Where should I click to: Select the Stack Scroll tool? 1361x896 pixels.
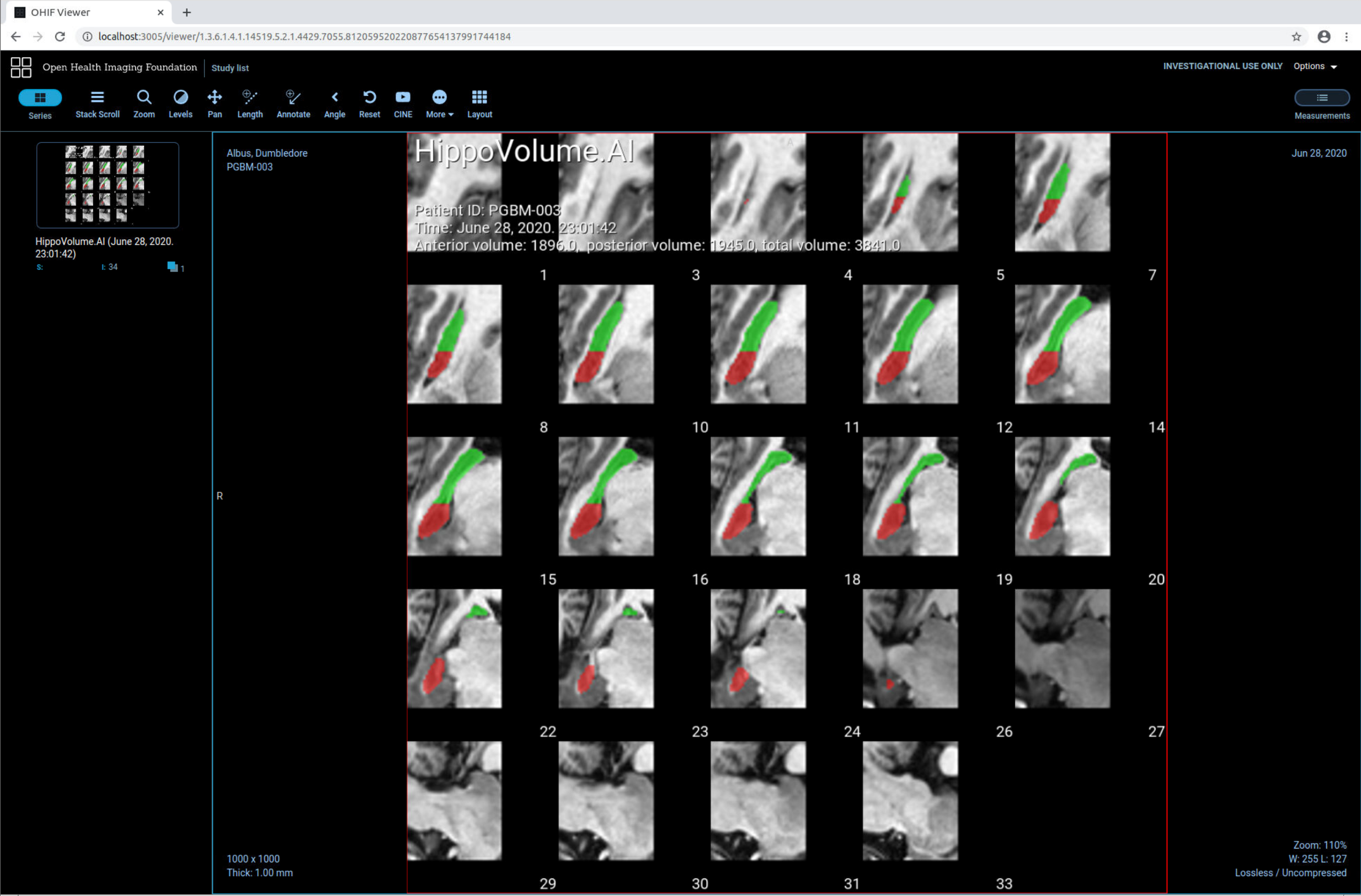click(x=97, y=104)
